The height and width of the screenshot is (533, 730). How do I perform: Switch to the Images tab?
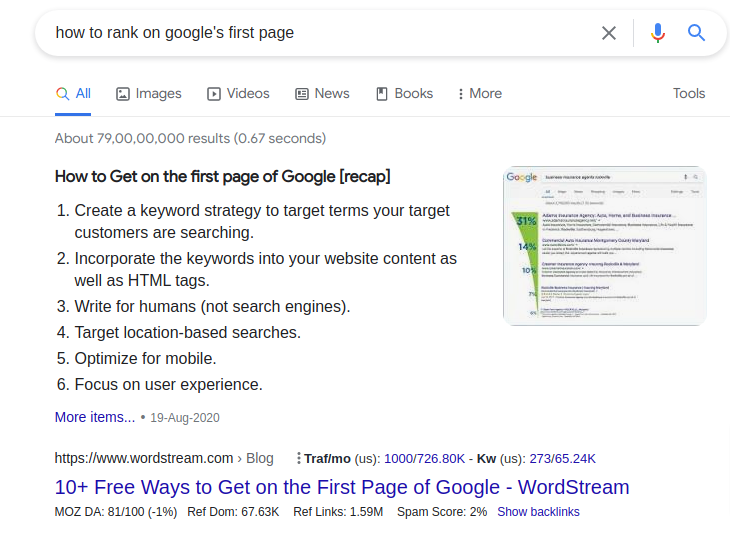149,94
